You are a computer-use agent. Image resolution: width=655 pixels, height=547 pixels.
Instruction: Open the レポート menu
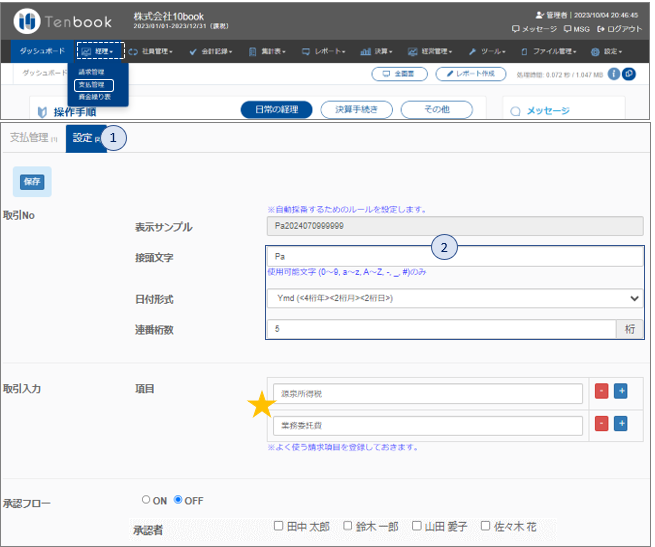(x=324, y=51)
